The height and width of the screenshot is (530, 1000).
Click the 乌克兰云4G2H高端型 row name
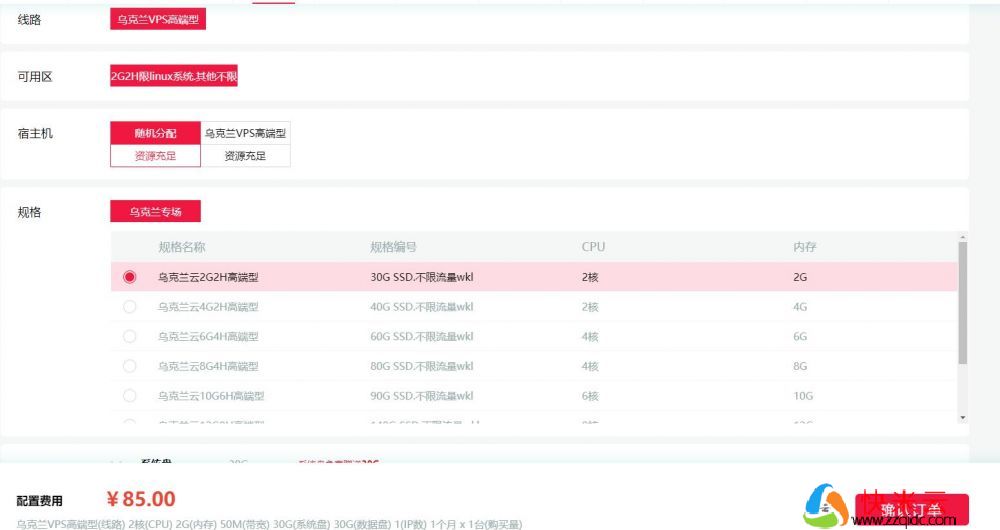click(208, 307)
